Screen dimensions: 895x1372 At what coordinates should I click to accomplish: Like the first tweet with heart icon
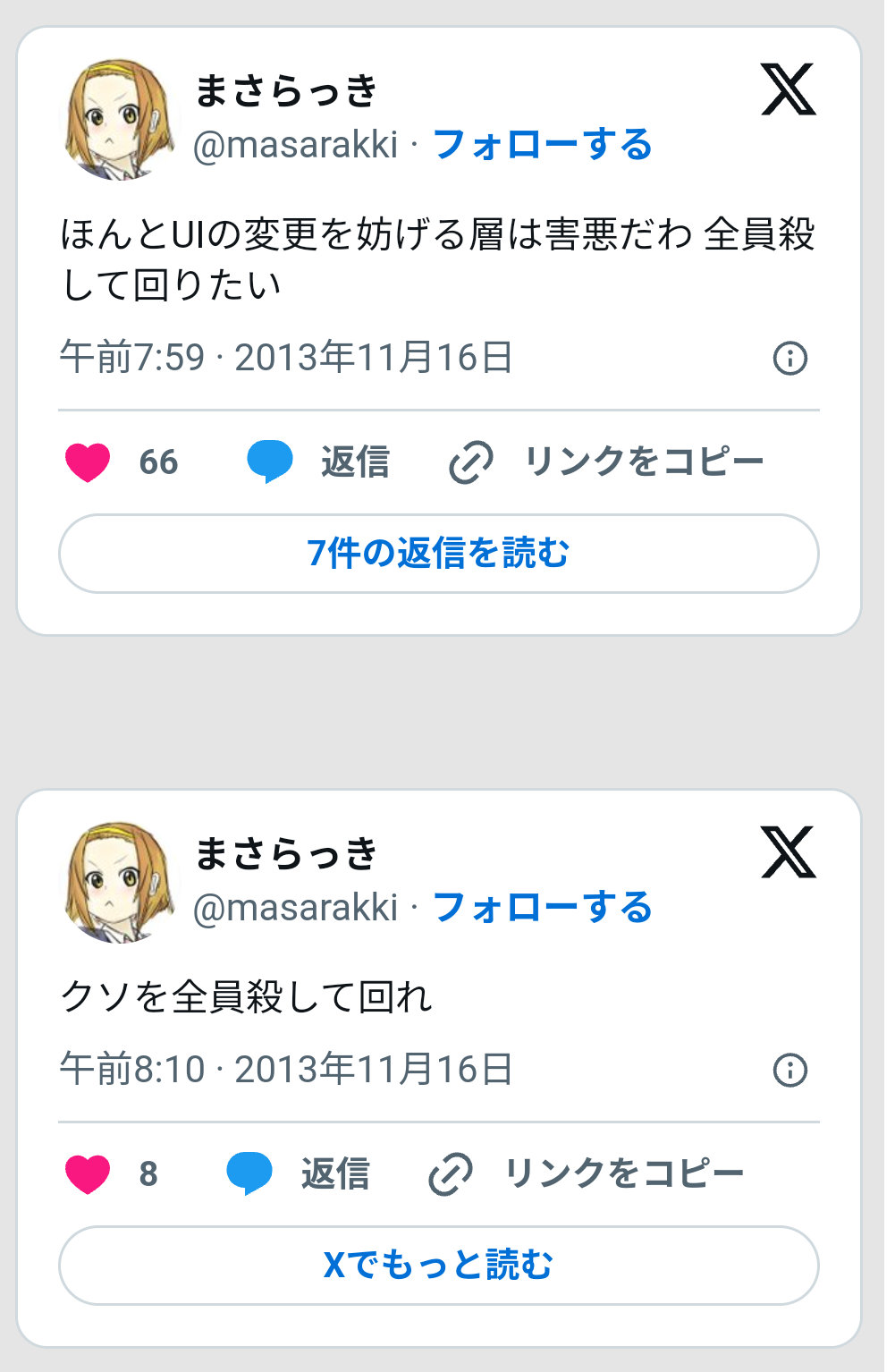coord(88,462)
